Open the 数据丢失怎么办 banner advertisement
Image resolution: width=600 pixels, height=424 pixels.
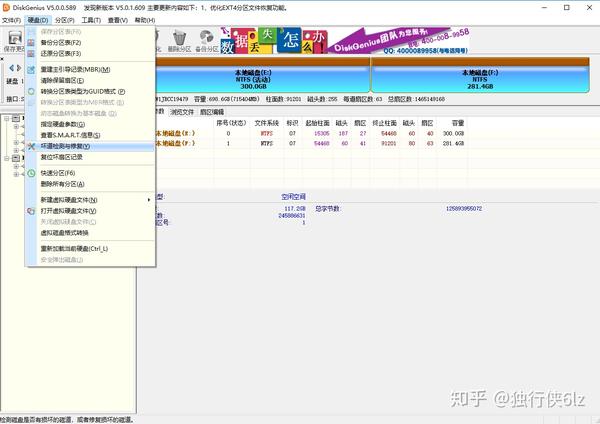[274, 40]
